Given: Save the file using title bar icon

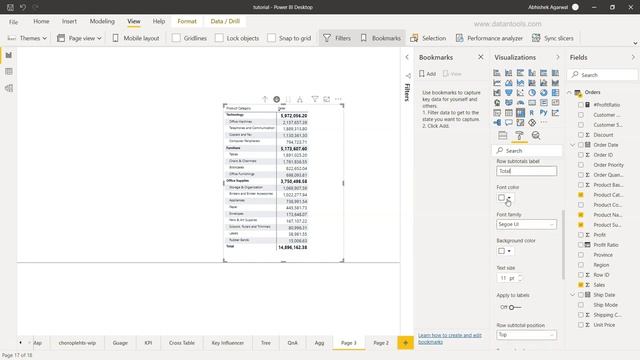Looking at the screenshot, I should [10, 7].
